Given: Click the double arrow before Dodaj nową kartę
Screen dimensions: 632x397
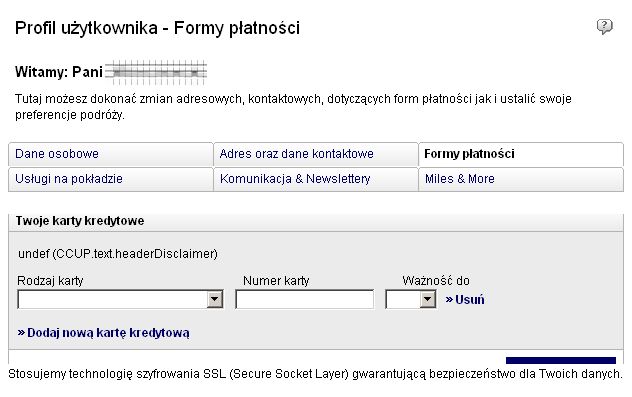Looking at the screenshot, I should tap(21, 333).
